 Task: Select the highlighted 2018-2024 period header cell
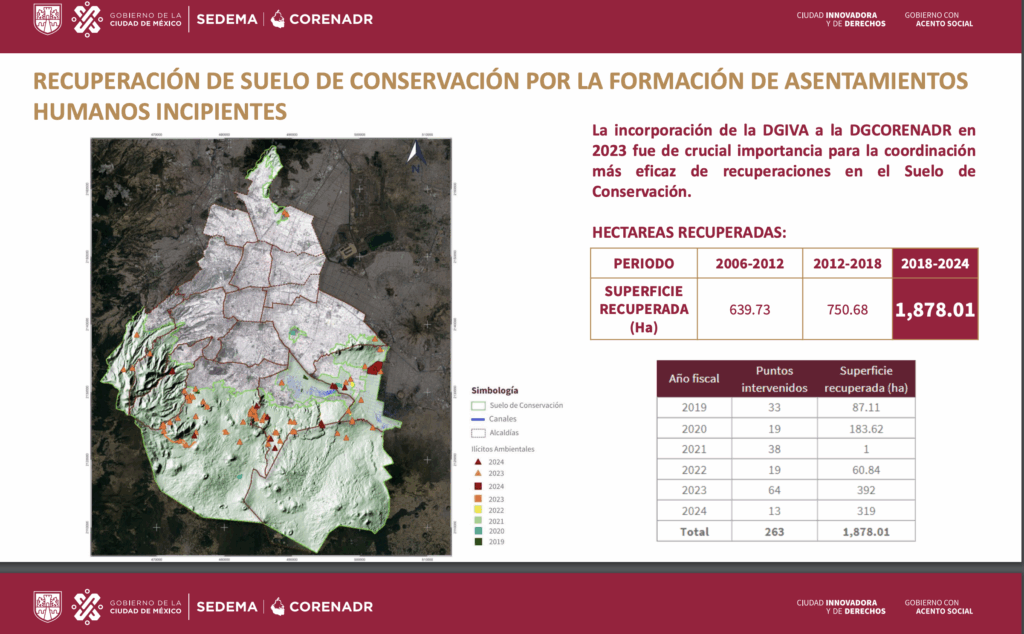click(x=934, y=263)
